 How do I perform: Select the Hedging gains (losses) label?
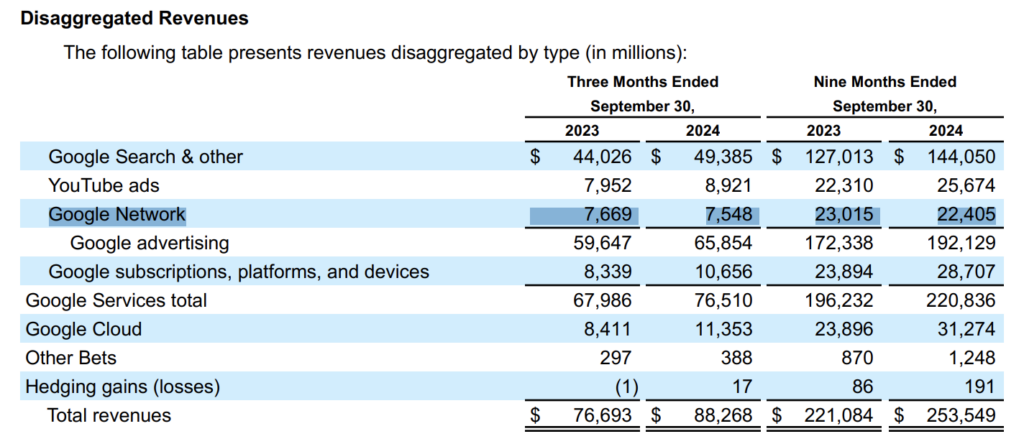click(x=122, y=387)
